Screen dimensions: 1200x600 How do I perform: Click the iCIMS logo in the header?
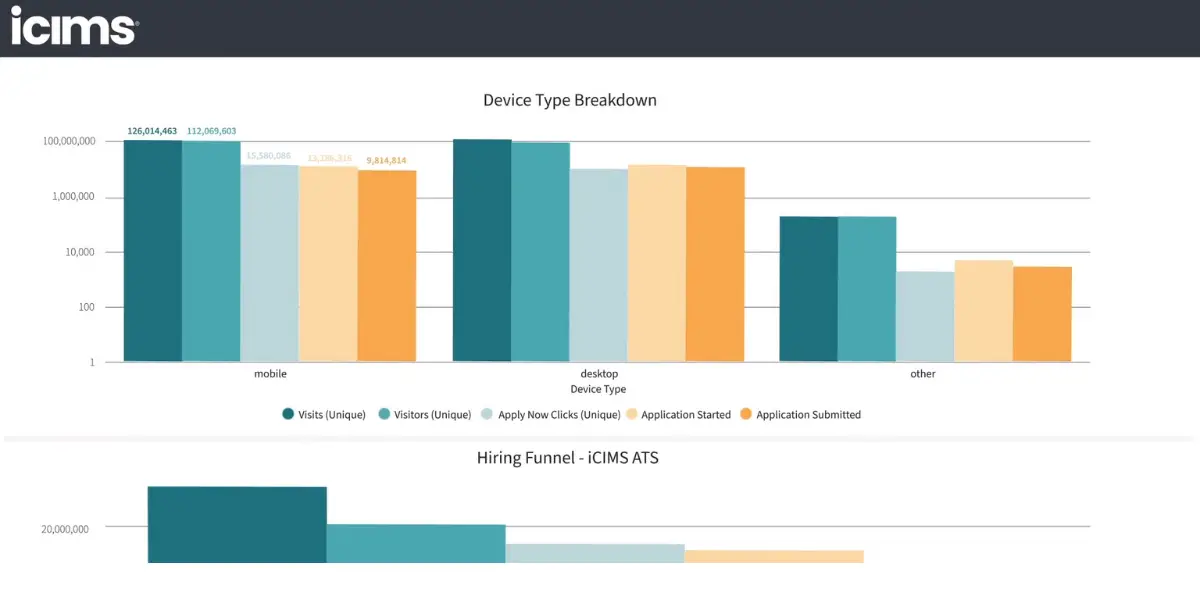(74, 25)
